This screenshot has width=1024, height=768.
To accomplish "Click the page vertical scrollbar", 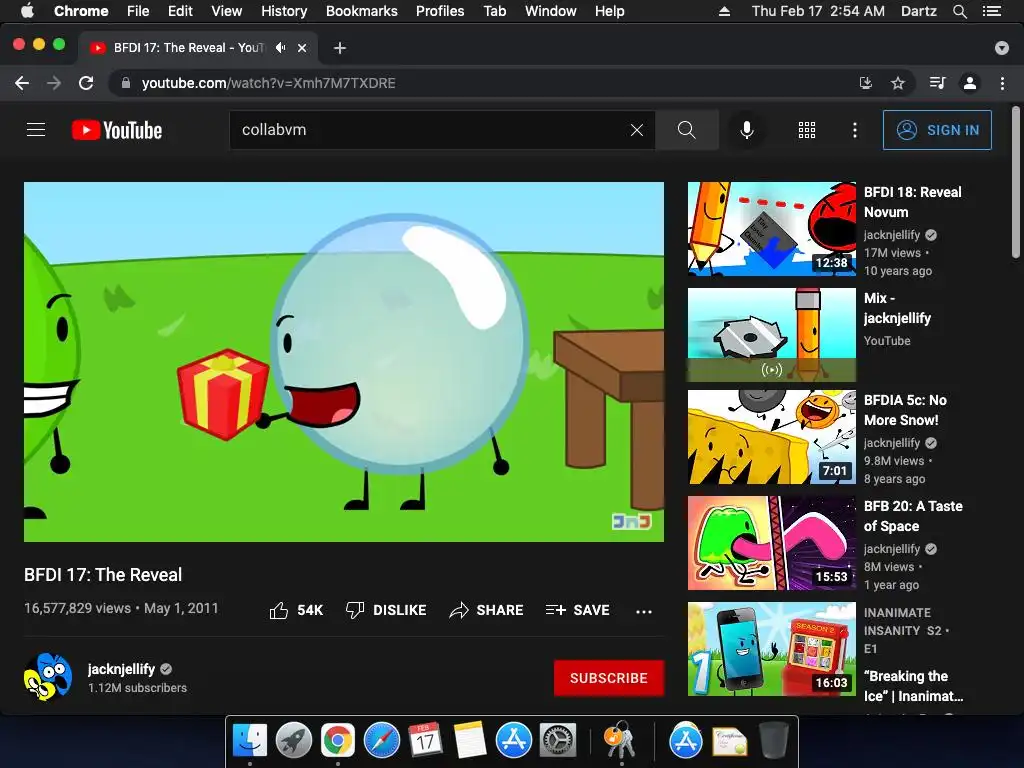I will pyautogui.click(x=1016, y=183).
